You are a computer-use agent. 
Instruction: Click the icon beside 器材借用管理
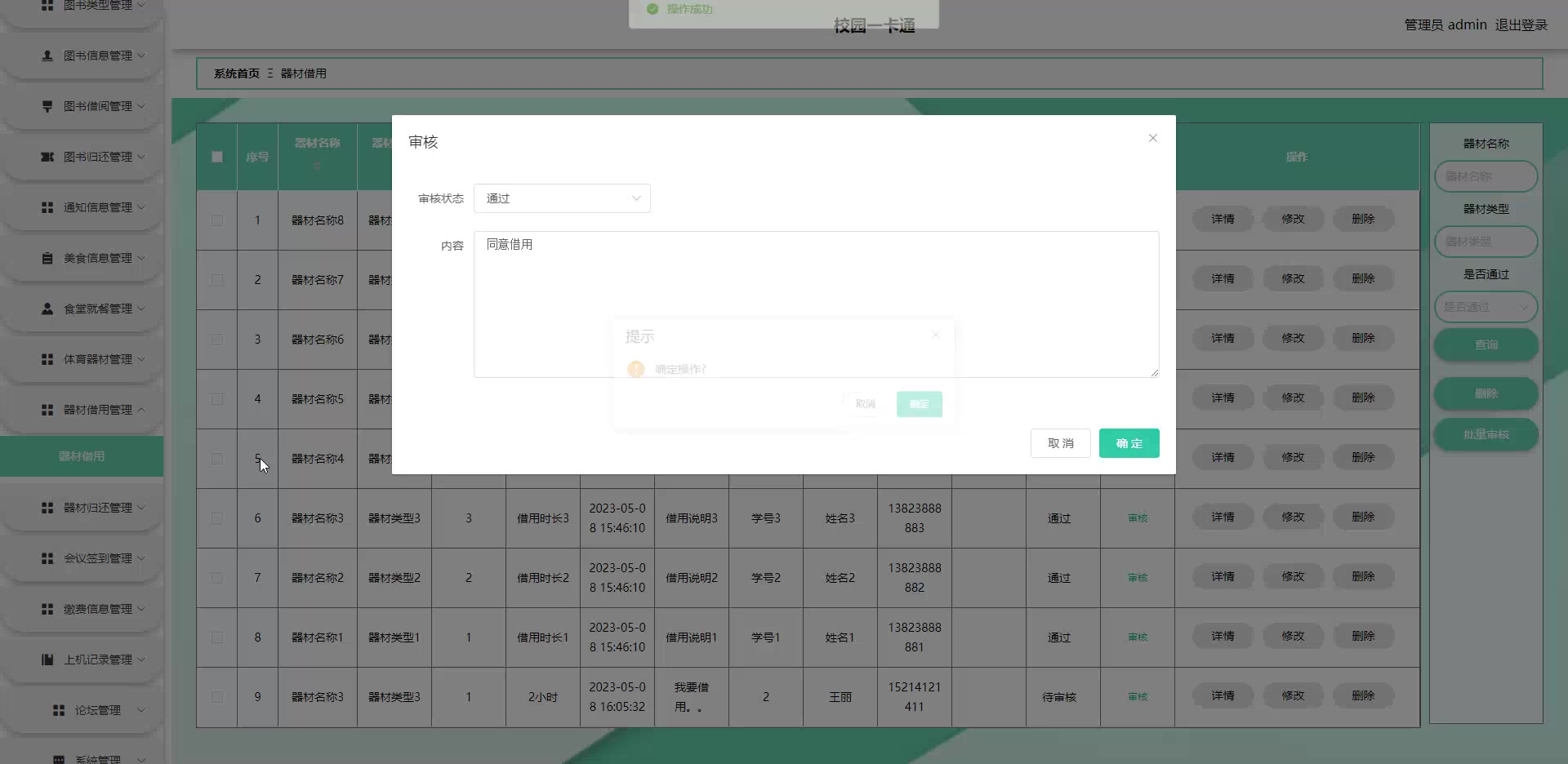tap(47, 410)
